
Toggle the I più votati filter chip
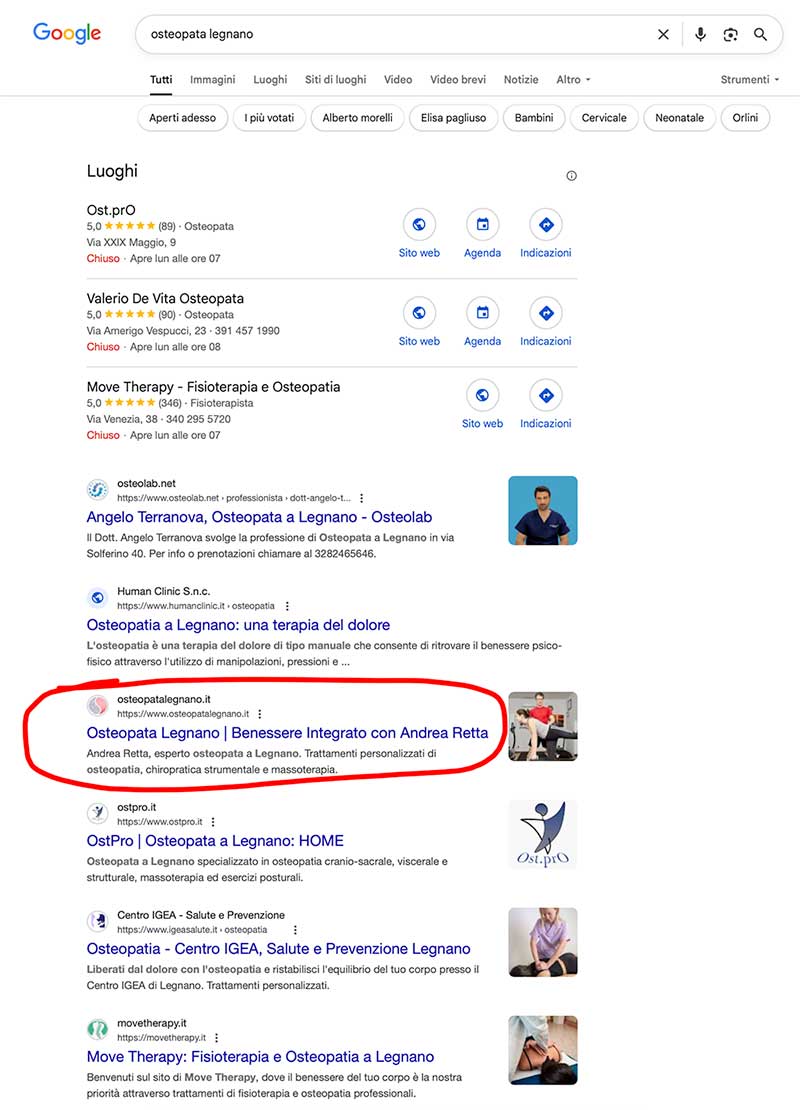[x=269, y=118]
